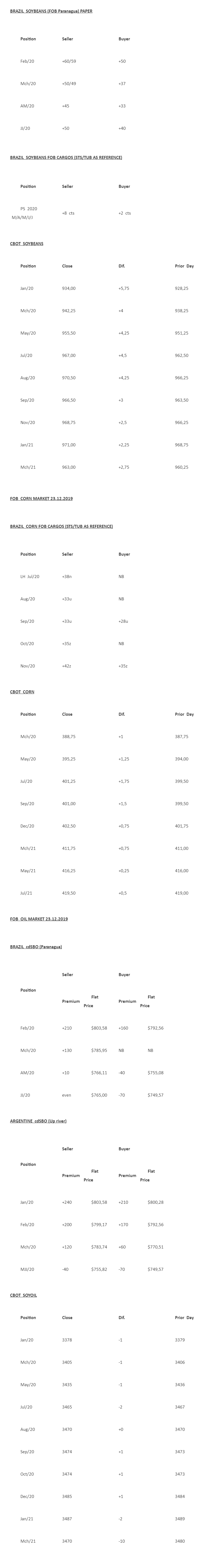Click the +38n corn seller value
The height and width of the screenshot is (1568, 223).
click(67, 576)
